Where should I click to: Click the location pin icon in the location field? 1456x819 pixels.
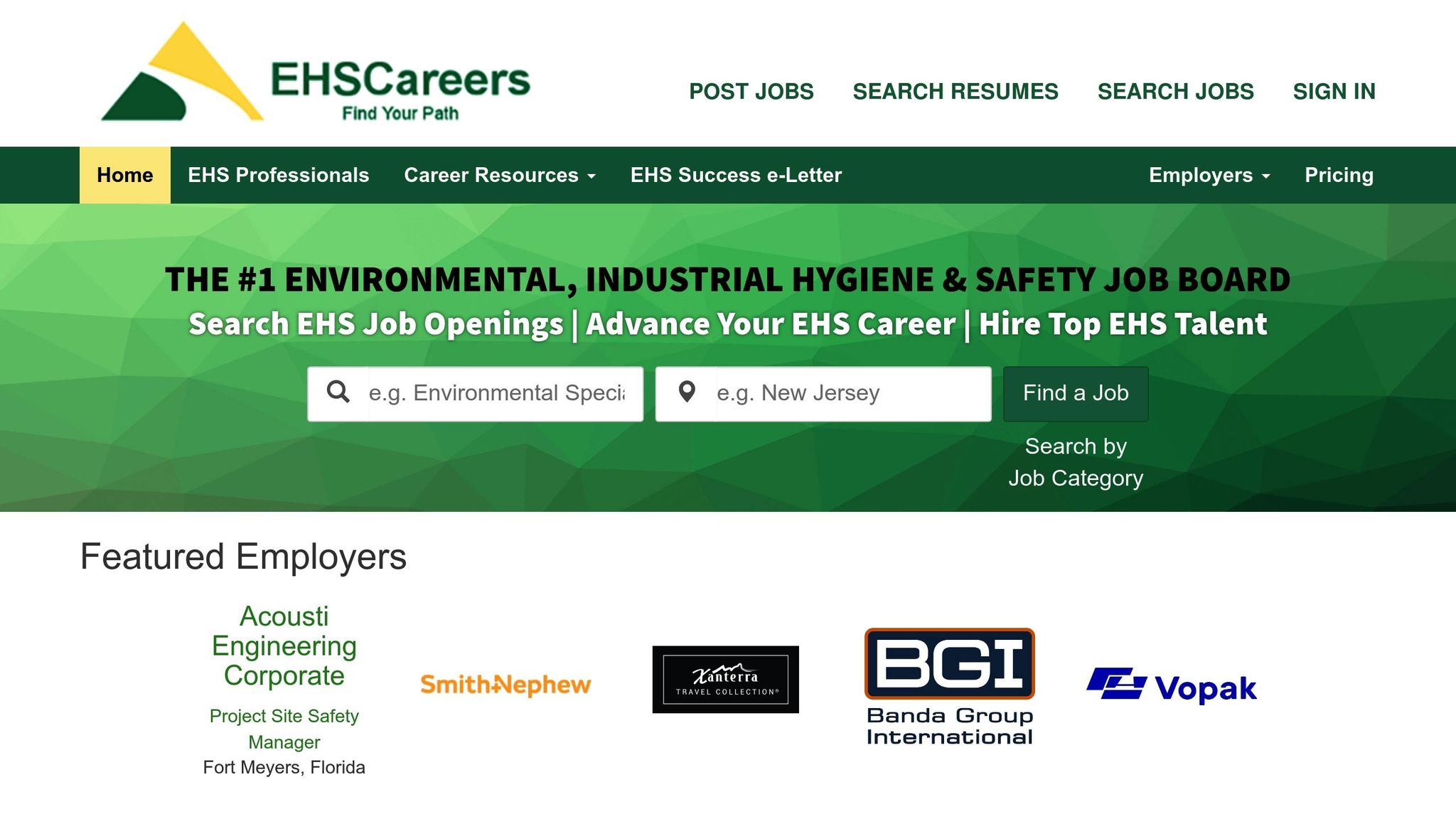(687, 392)
